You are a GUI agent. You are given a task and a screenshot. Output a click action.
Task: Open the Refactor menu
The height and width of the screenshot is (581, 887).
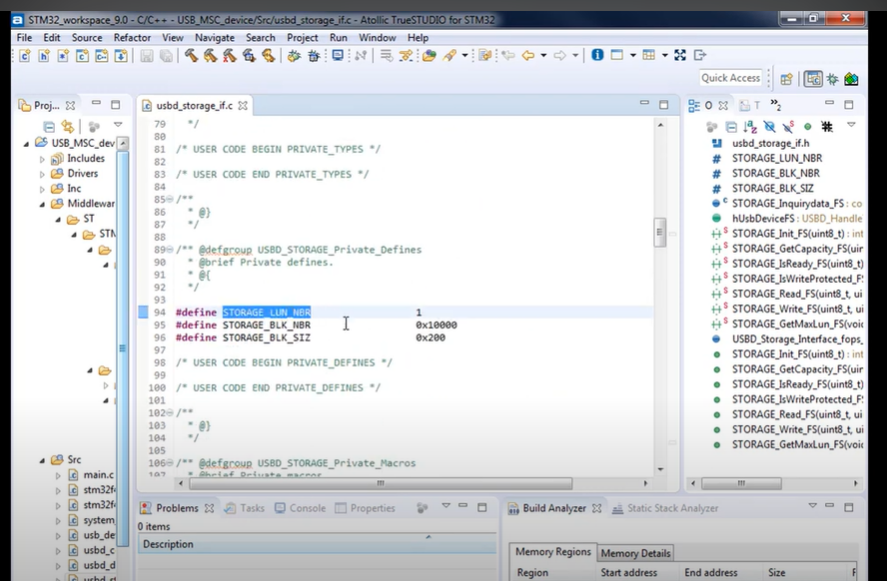[x=132, y=37]
